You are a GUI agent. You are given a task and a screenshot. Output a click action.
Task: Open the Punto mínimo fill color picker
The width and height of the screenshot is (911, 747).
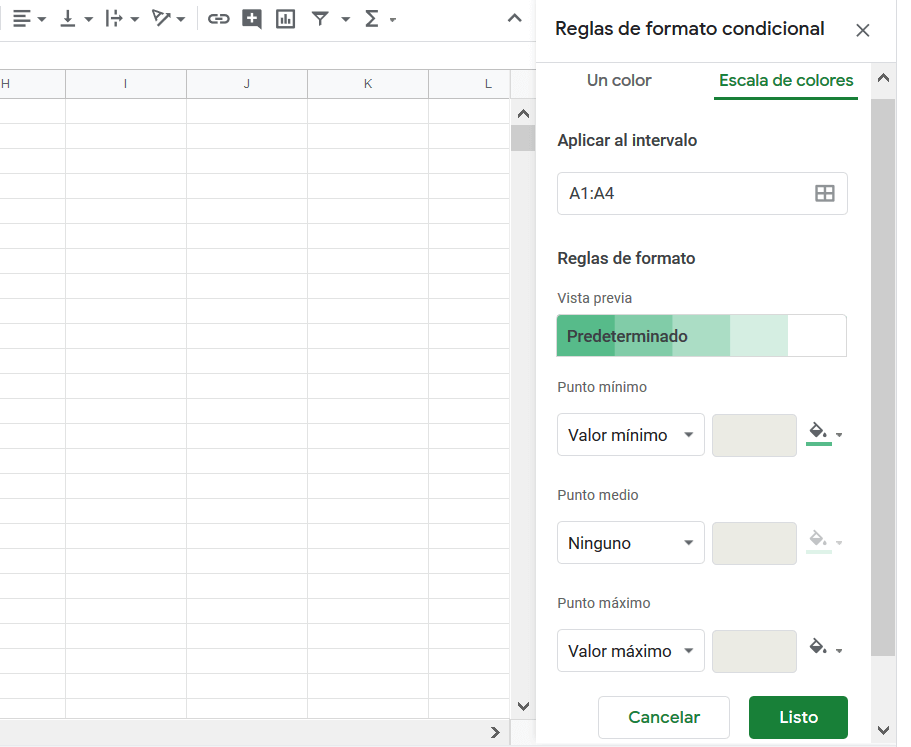coord(825,433)
